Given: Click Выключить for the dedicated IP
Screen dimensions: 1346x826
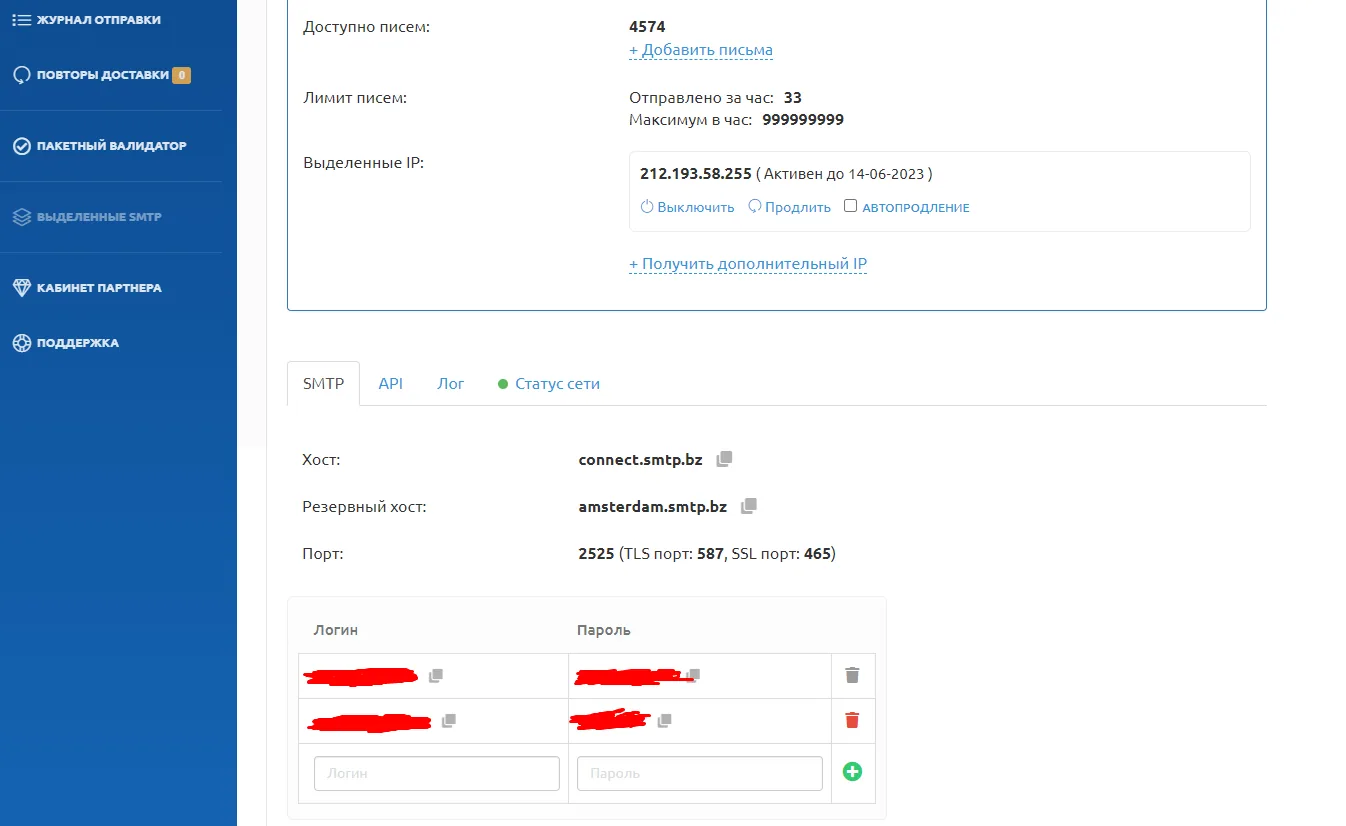Looking at the screenshot, I should pyautogui.click(x=687, y=207).
